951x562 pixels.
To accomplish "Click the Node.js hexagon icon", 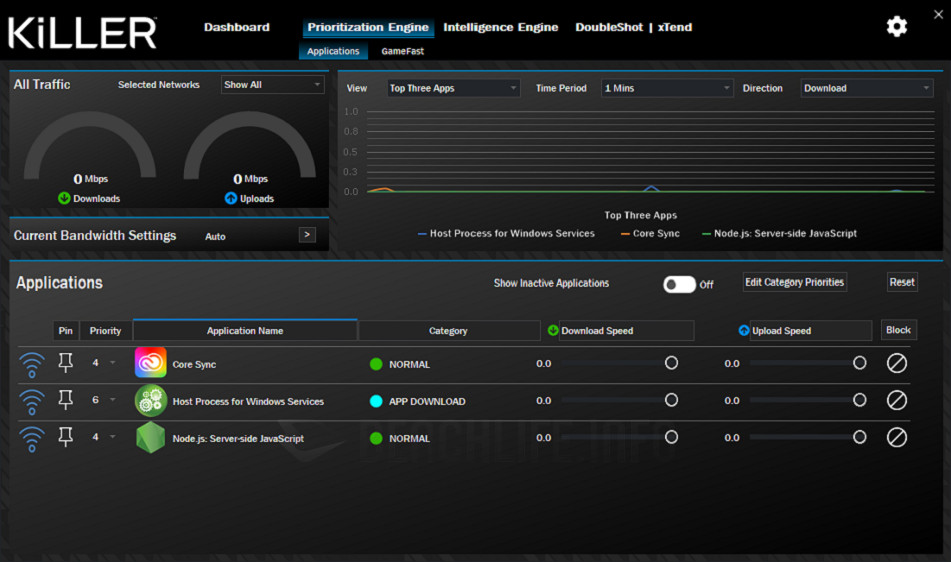I will click(x=150, y=437).
